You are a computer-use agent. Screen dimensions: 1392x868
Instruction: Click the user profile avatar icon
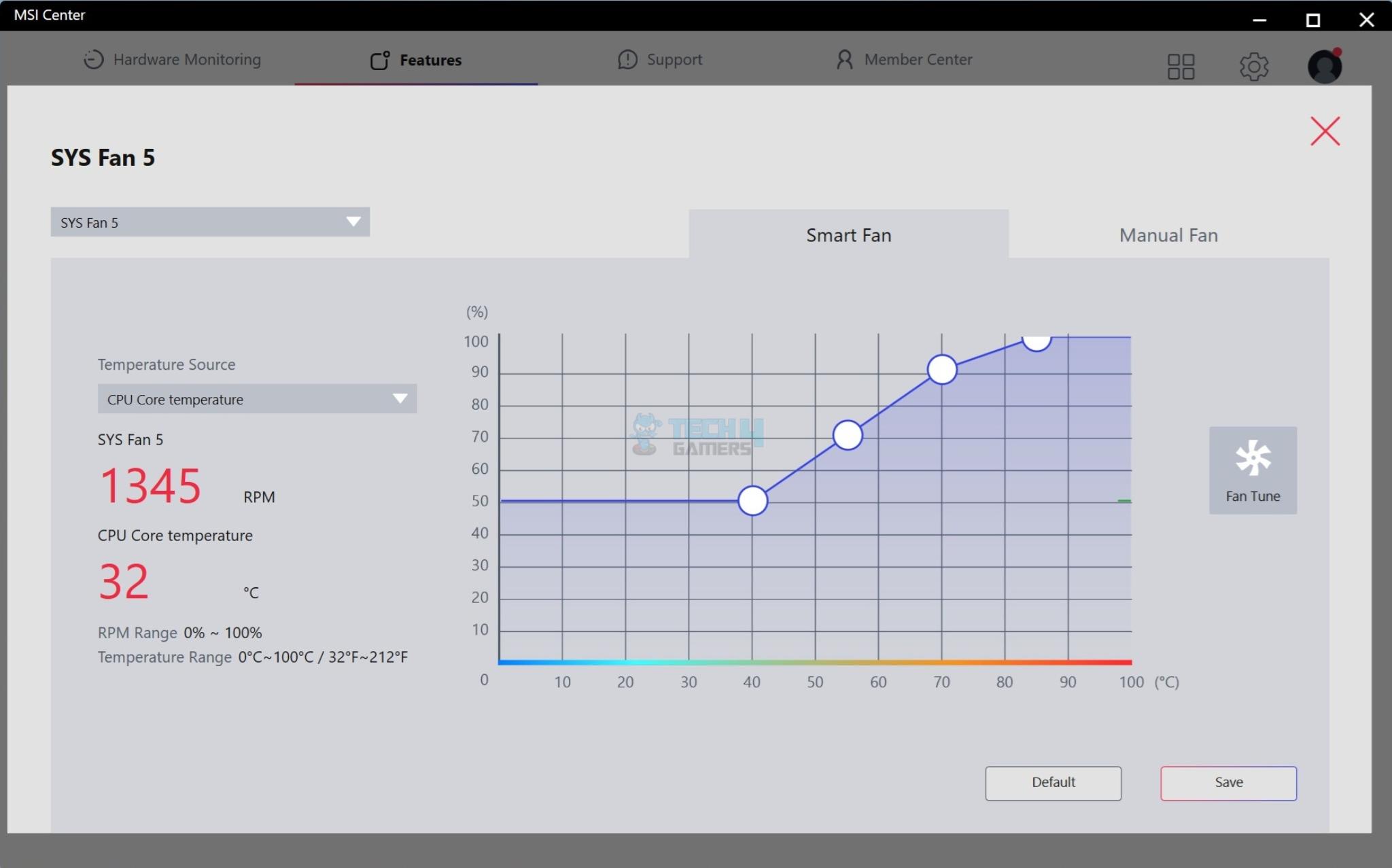point(1324,66)
